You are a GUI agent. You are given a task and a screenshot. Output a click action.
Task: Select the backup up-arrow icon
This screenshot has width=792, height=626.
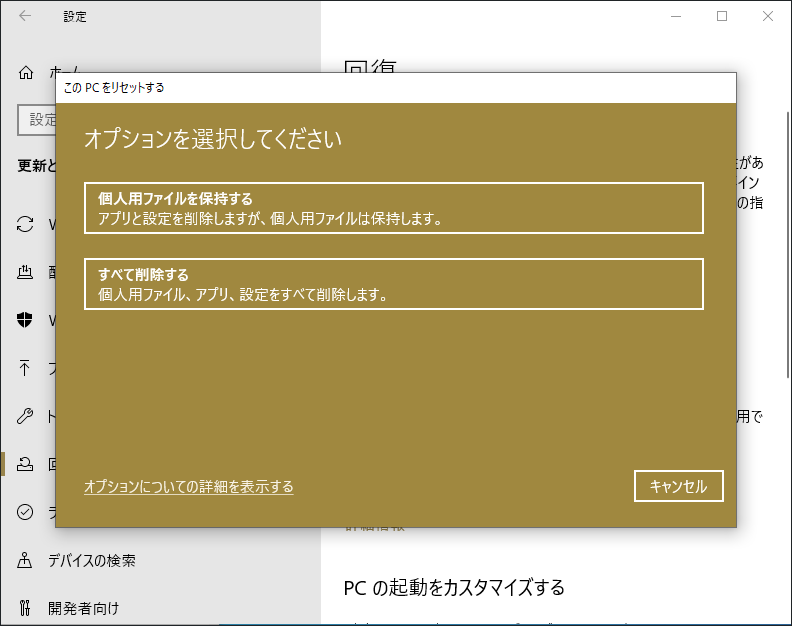[x=24, y=368]
